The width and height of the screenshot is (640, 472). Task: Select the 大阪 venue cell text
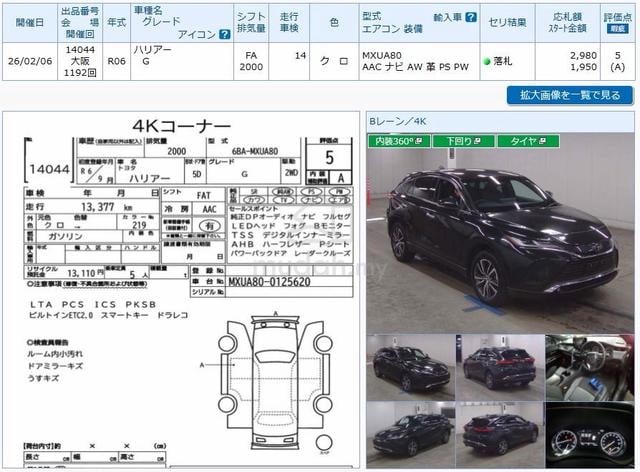coord(80,61)
